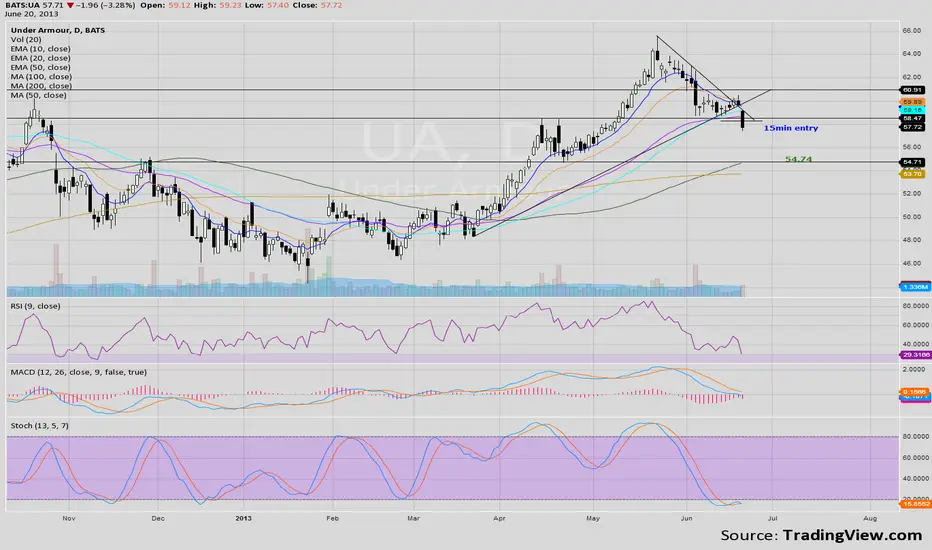This screenshot has height=550, width=932.
Task: Click the EMA (10, close) indicator label
Action: (x=40, y=49)
